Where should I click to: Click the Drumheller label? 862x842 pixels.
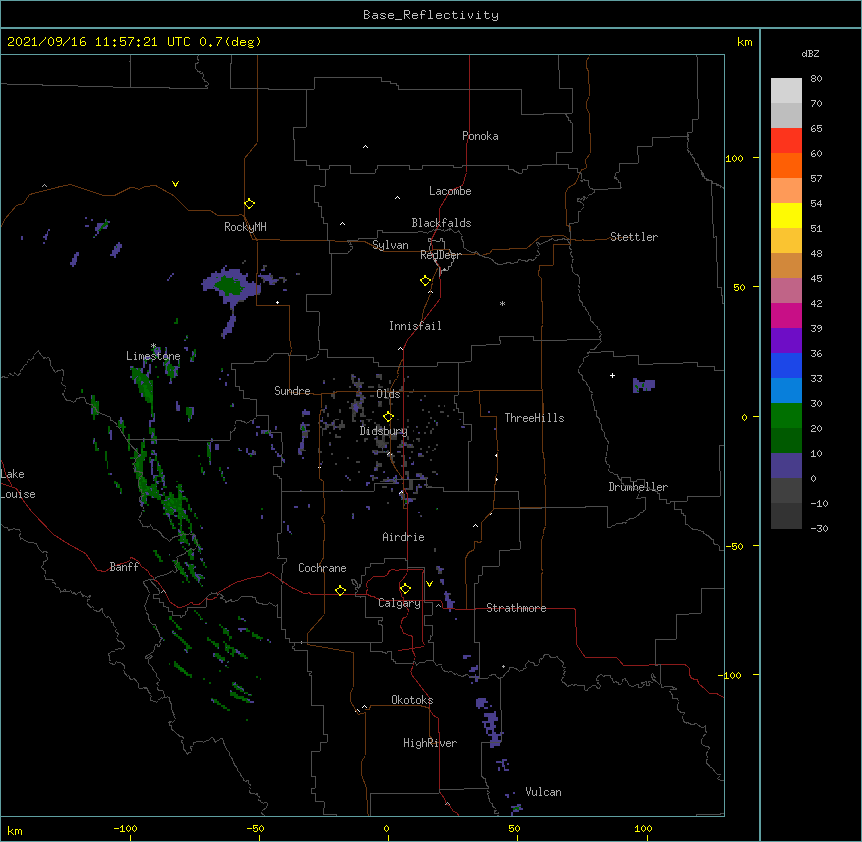(x=638, y=487)
